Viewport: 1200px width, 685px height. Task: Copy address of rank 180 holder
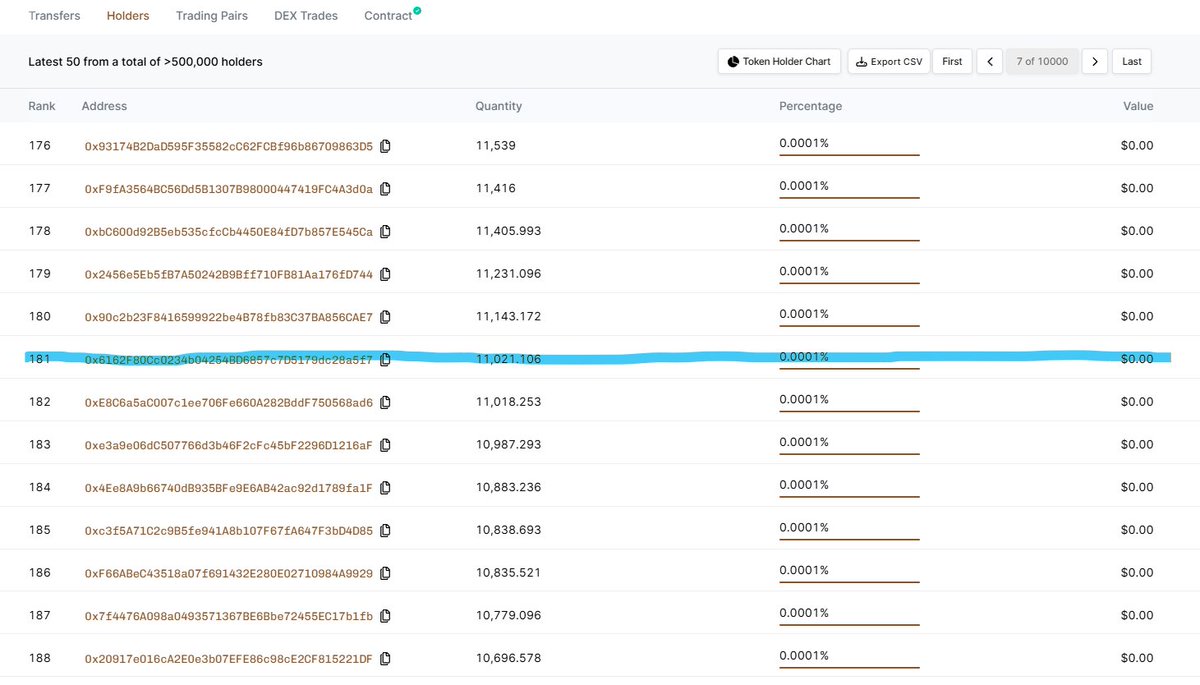[385, 316]
